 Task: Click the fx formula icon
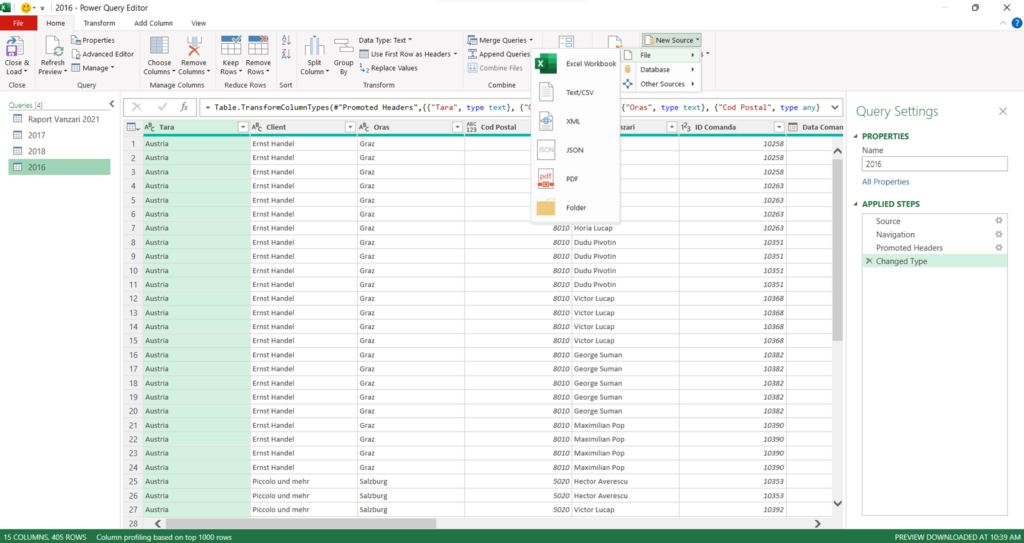pyautogui.click(x=184, y=107)
